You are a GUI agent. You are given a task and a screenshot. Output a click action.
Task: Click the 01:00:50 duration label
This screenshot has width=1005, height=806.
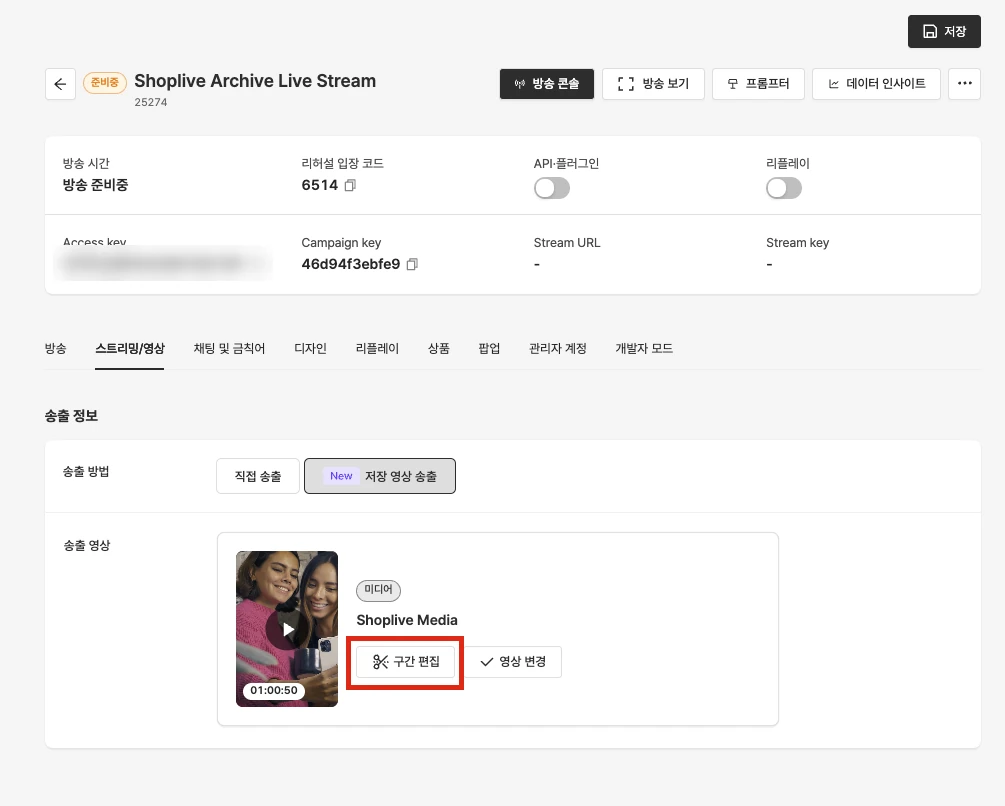pyautogui.click(x=274, y=690)
